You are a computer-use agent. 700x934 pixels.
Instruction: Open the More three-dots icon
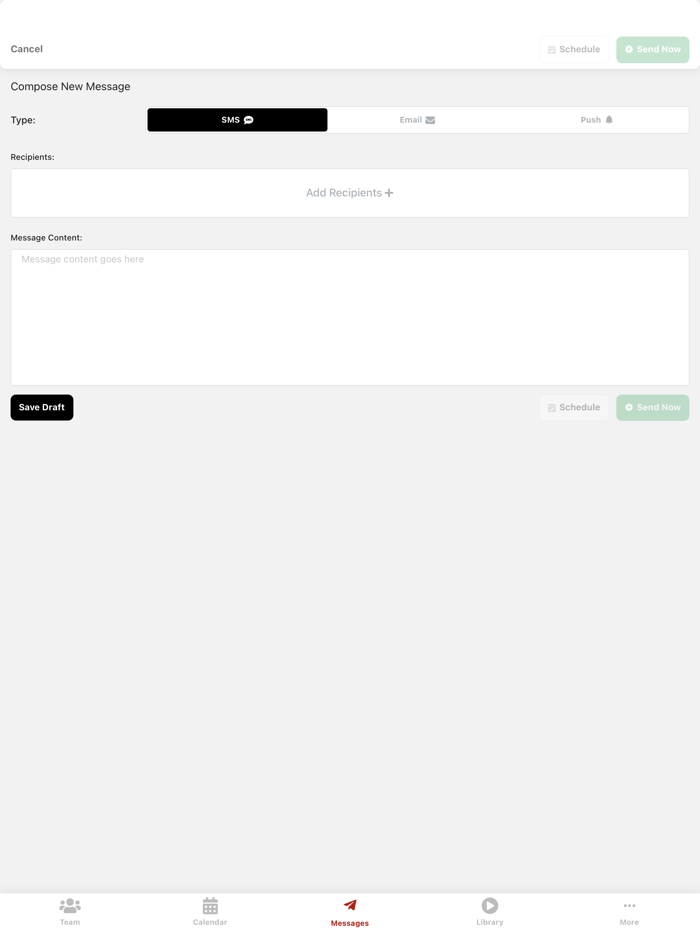tap(629, 905)
